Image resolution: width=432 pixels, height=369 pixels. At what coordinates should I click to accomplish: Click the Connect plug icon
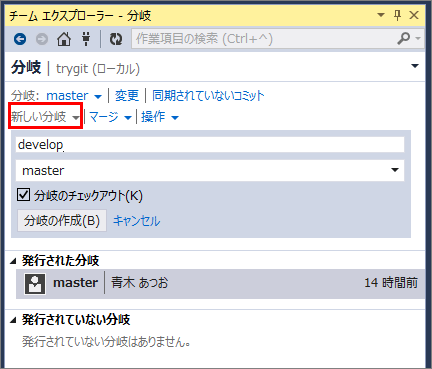(x=86, y=39)
